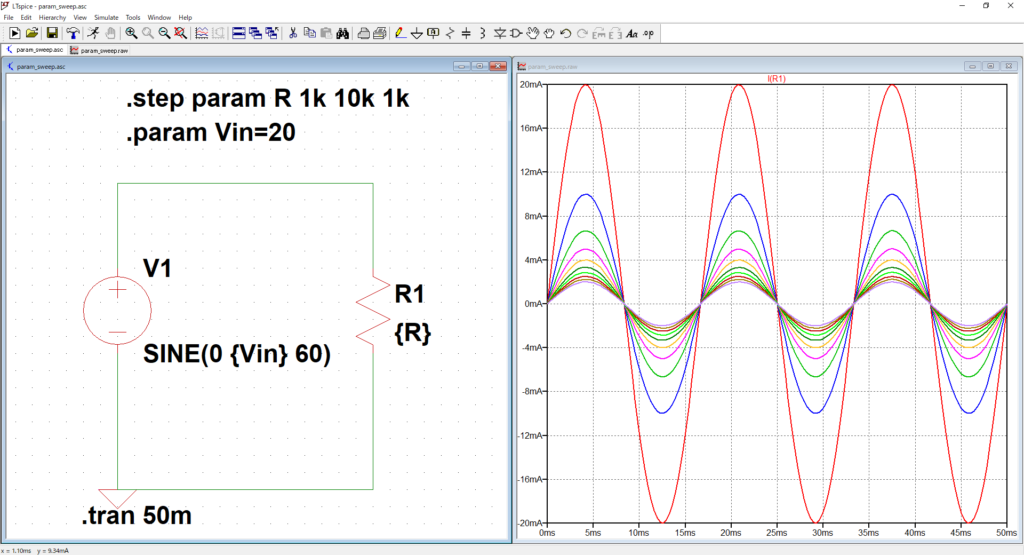The image size is (1024, 555).
Task: Zoom to fit with crossed magnifier
Action: click(180, 33)
